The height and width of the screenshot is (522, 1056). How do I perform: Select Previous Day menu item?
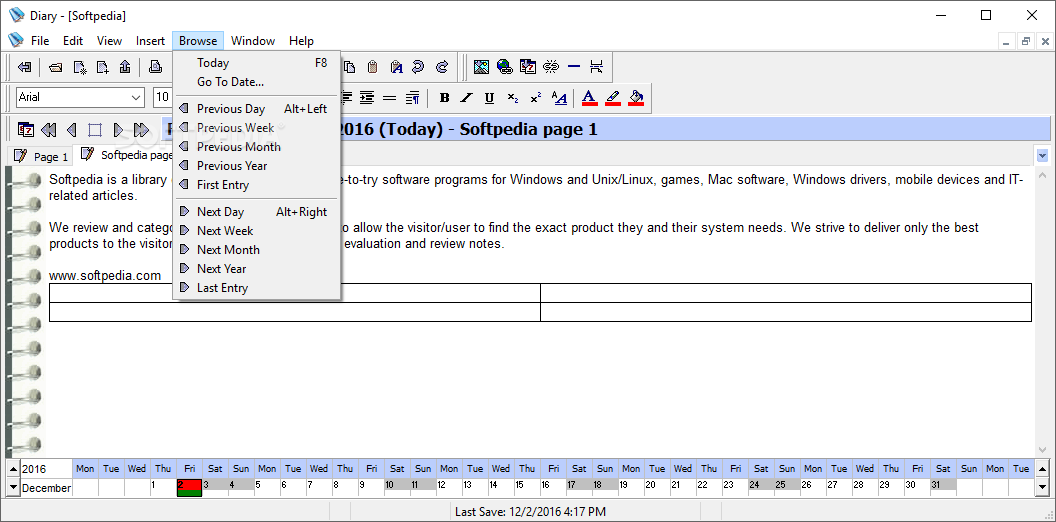pos(256,108)
